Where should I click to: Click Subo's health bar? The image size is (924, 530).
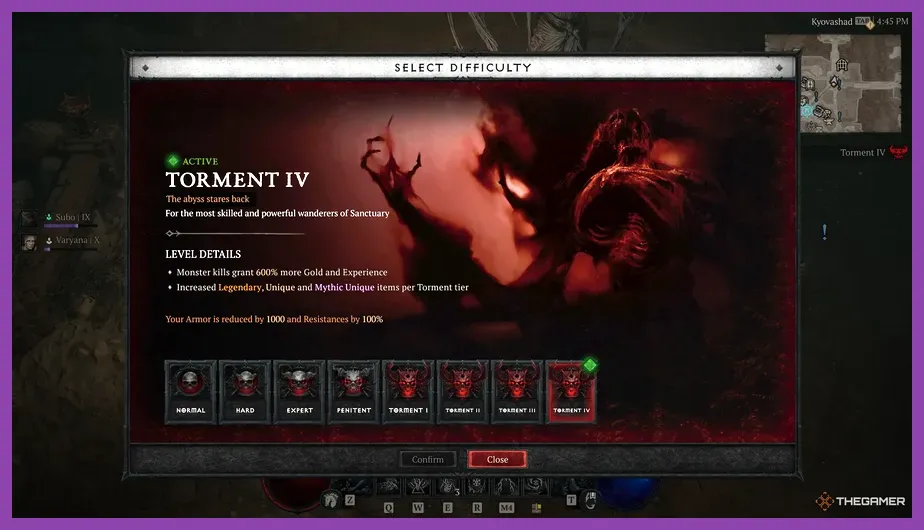point(71,226)
